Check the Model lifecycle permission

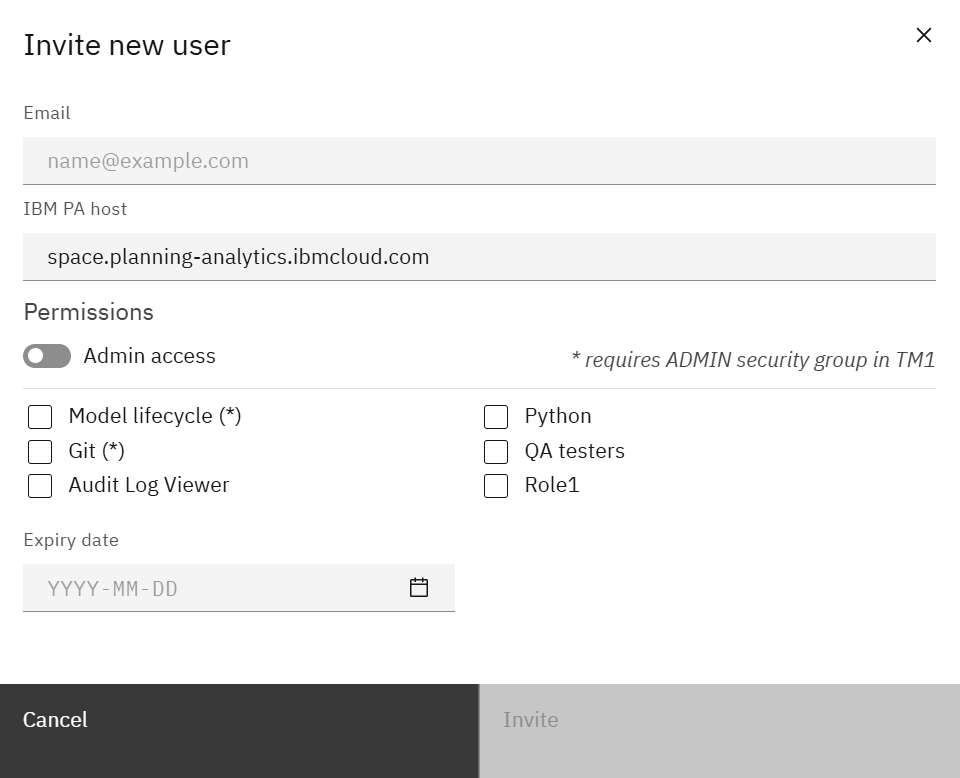pos(40,416)
